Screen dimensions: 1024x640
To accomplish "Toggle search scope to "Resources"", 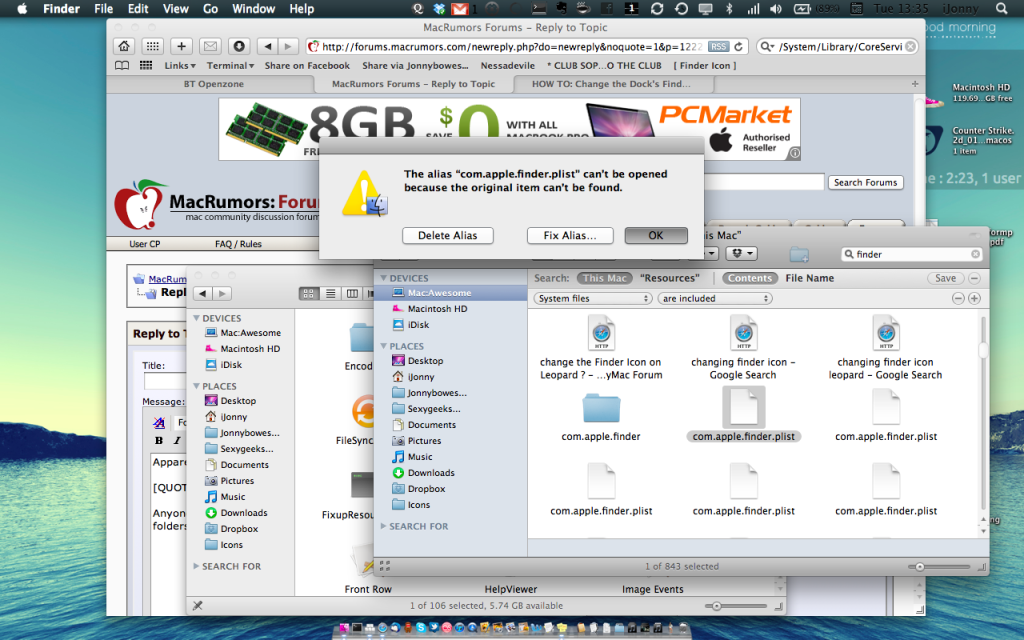I will click(669, 278).
